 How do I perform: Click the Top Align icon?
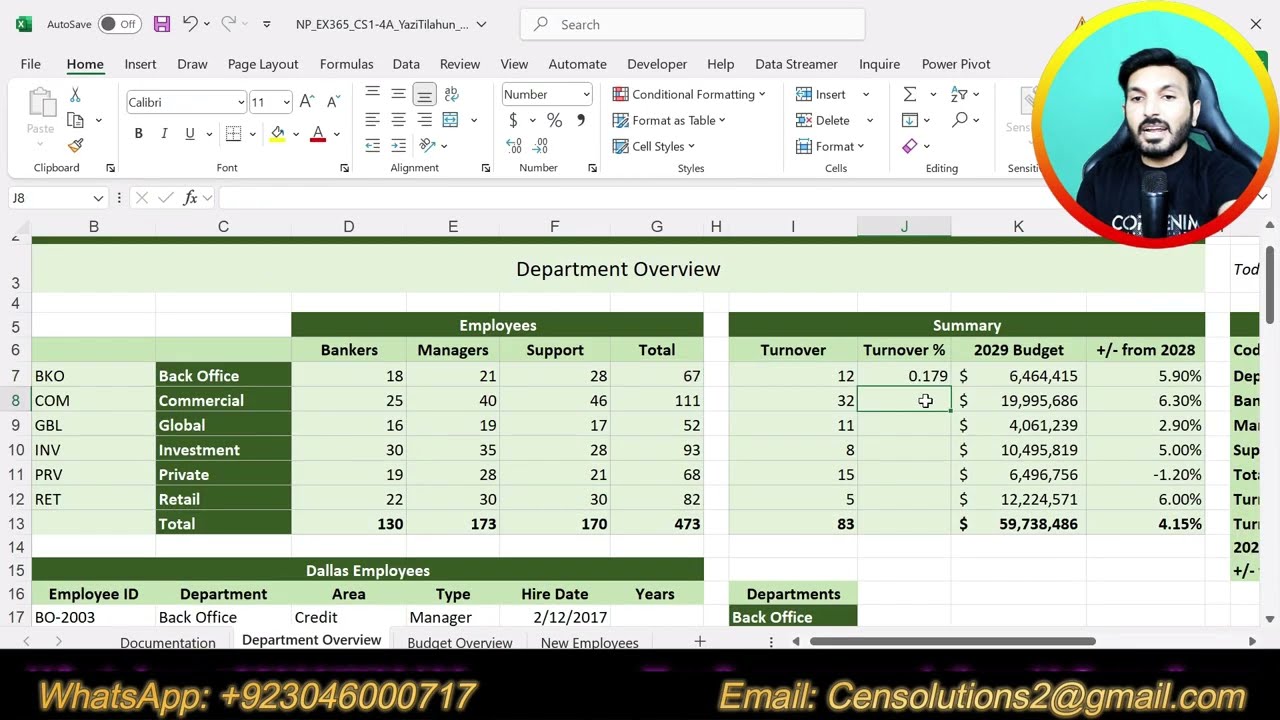click(x=372, y=94)
